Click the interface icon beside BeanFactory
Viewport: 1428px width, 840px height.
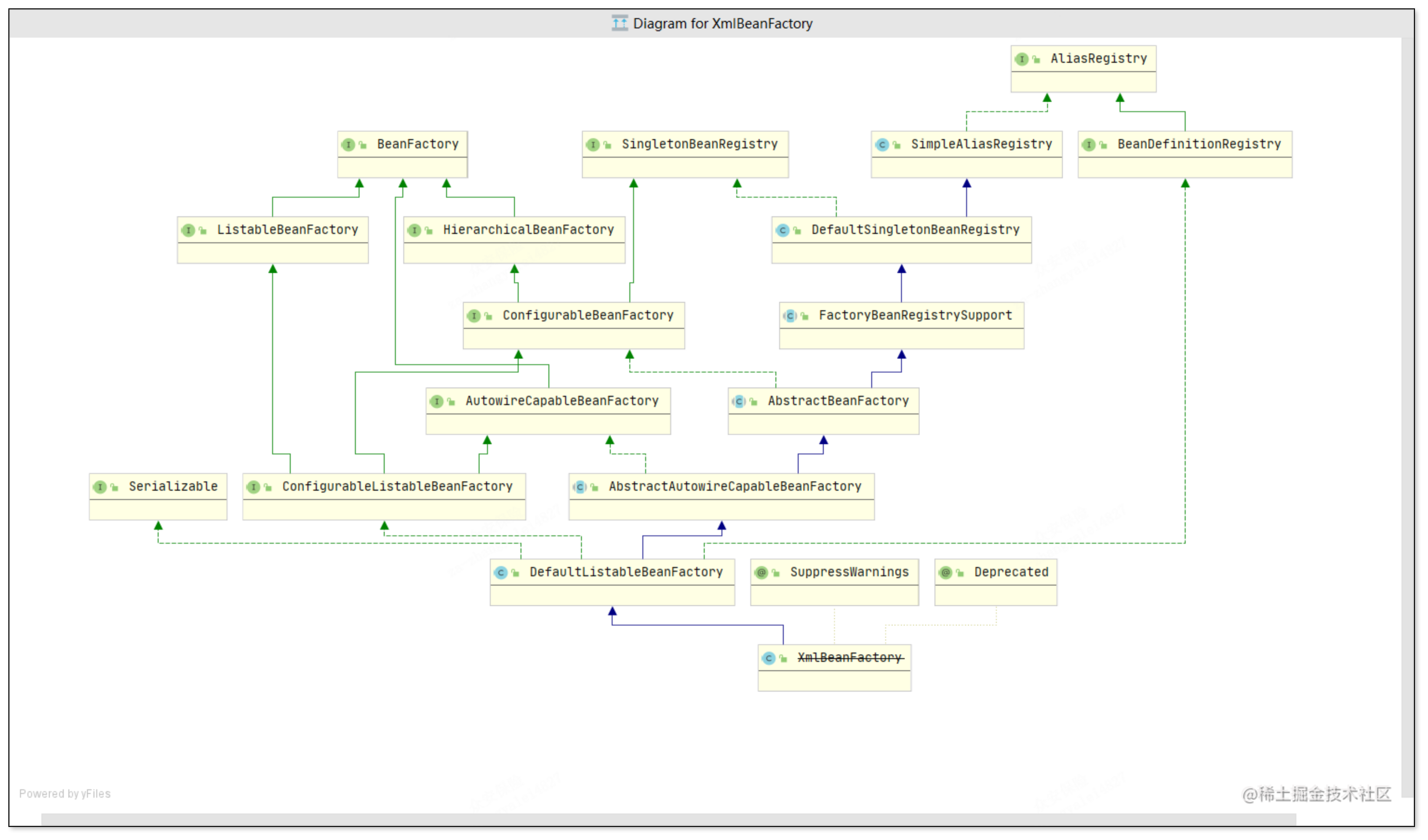348,145
